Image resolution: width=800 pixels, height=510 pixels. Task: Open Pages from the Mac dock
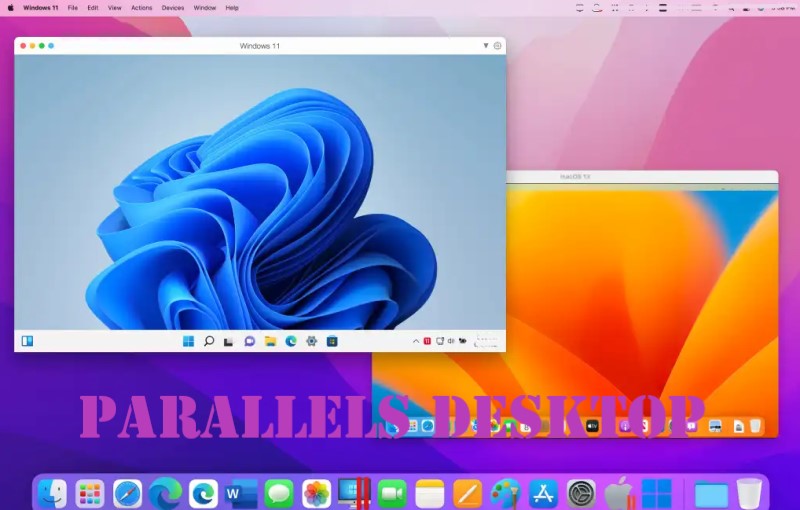coord(467,494)
